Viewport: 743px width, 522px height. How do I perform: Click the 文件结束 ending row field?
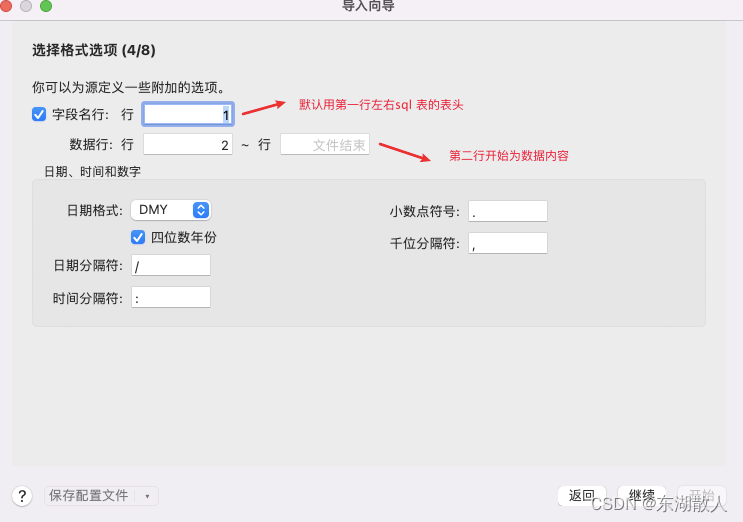(x=325, y=144)
